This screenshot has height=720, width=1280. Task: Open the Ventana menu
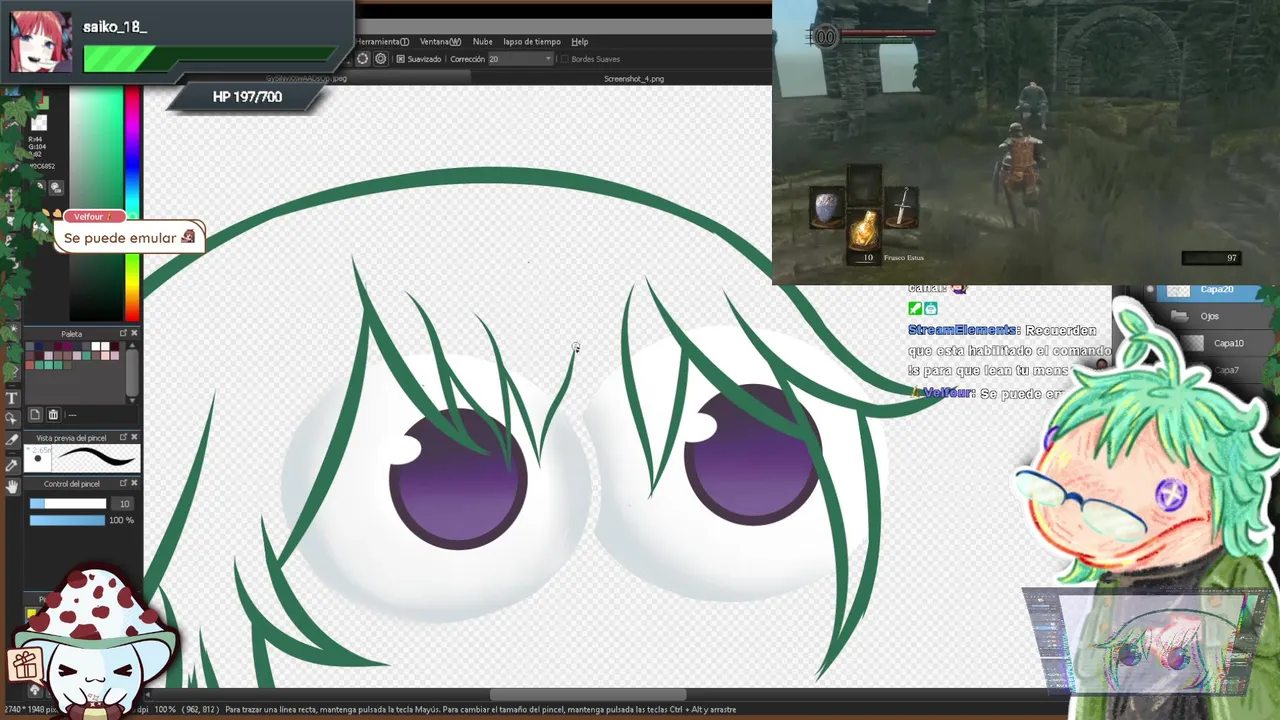coord(440,42)
